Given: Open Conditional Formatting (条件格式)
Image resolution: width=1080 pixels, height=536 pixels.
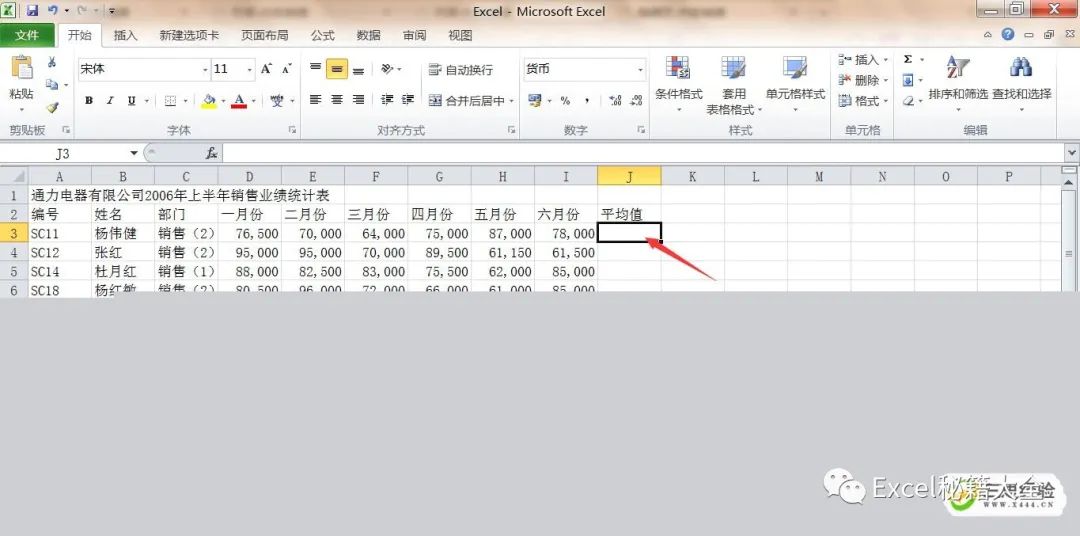Looking at the screenshot, I should 678,85.
